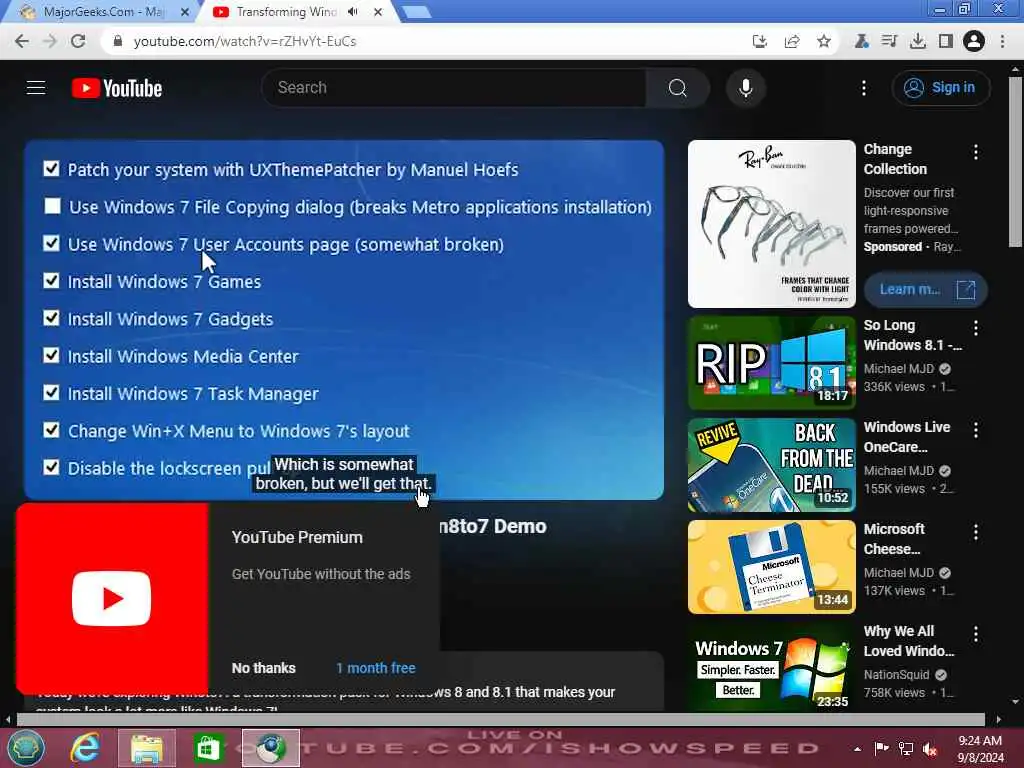Image resolution: width=1024 pixels, height=768 pixels.
Task: Open Ray-Ban Change Collection ad thumbnail
Action: click(771, 224)
